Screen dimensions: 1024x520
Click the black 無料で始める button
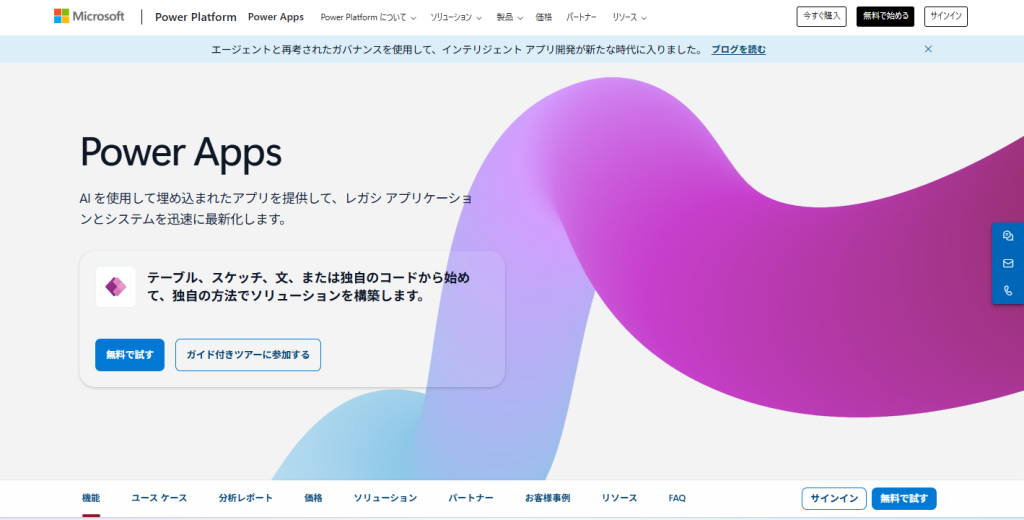pyautogui.click(x=885, y=17)
